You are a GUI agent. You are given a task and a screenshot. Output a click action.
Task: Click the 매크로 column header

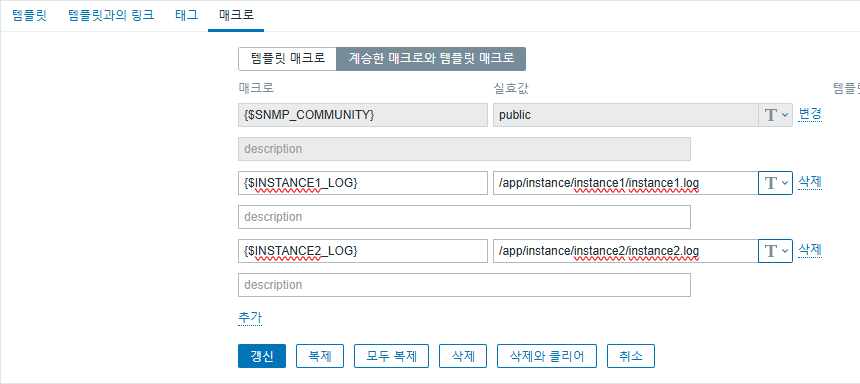(x=256, y=88)
